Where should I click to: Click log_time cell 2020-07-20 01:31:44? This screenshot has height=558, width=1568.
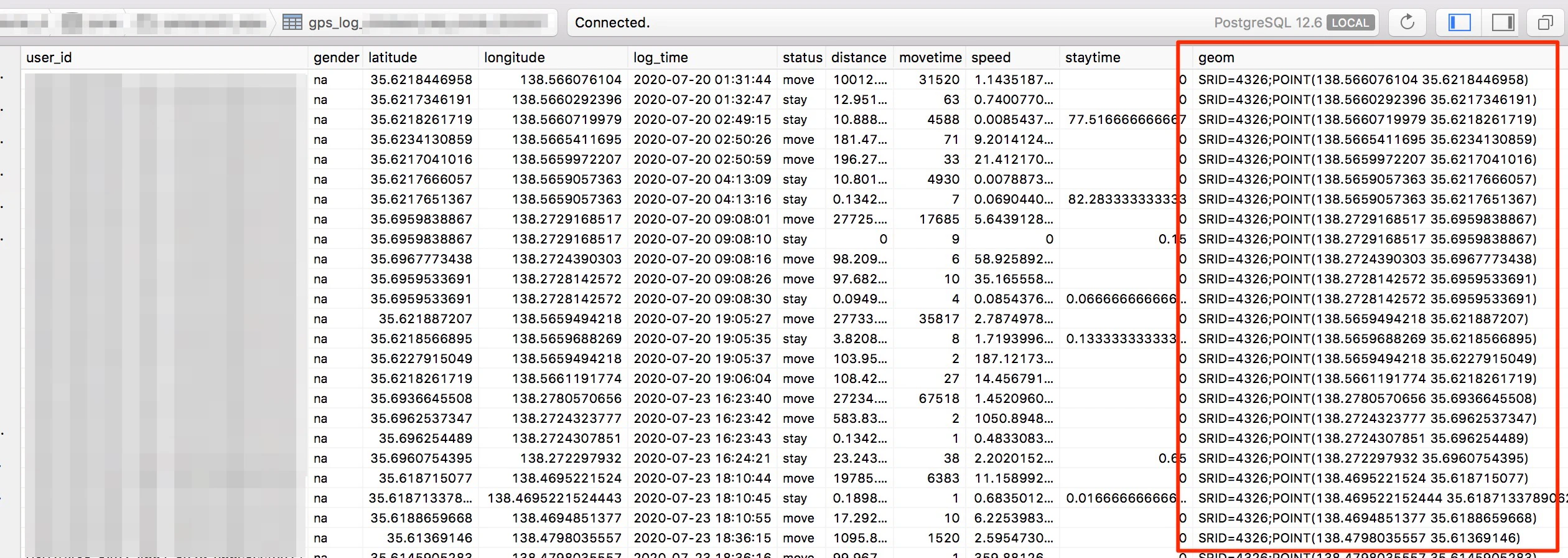pyautogui.click(x=702, y=80)
